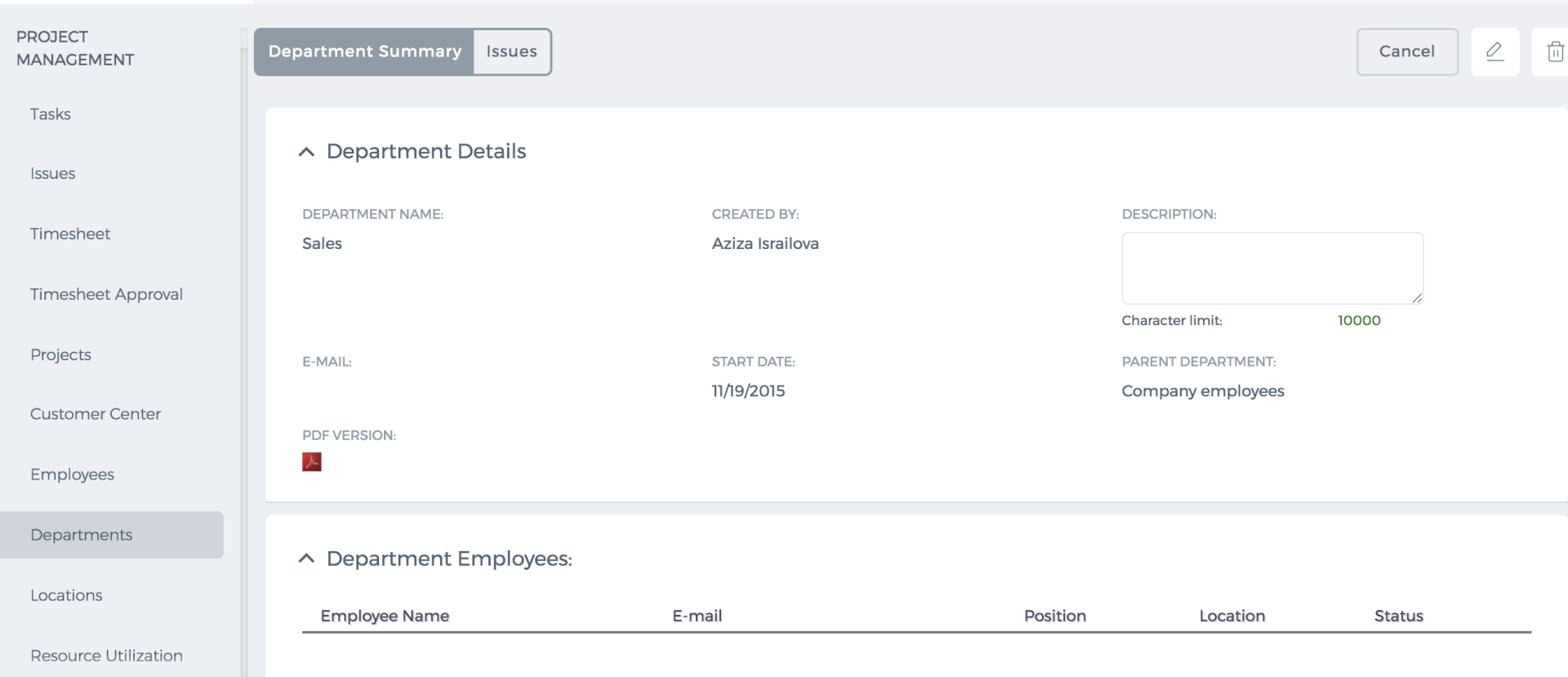Viewport: 1568px width, 677px height.
Task: Click the pencil edit icon
Action: pos(1494,51)
